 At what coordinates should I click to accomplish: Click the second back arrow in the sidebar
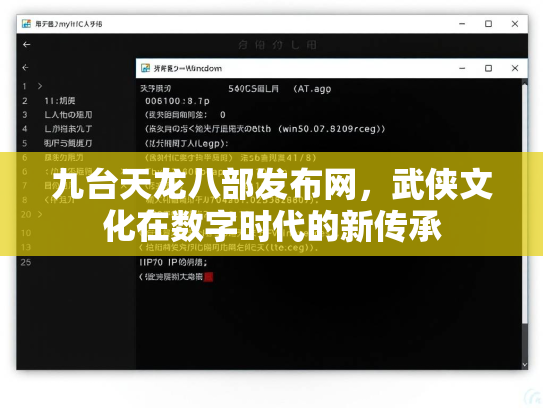[x=25, y=67]
